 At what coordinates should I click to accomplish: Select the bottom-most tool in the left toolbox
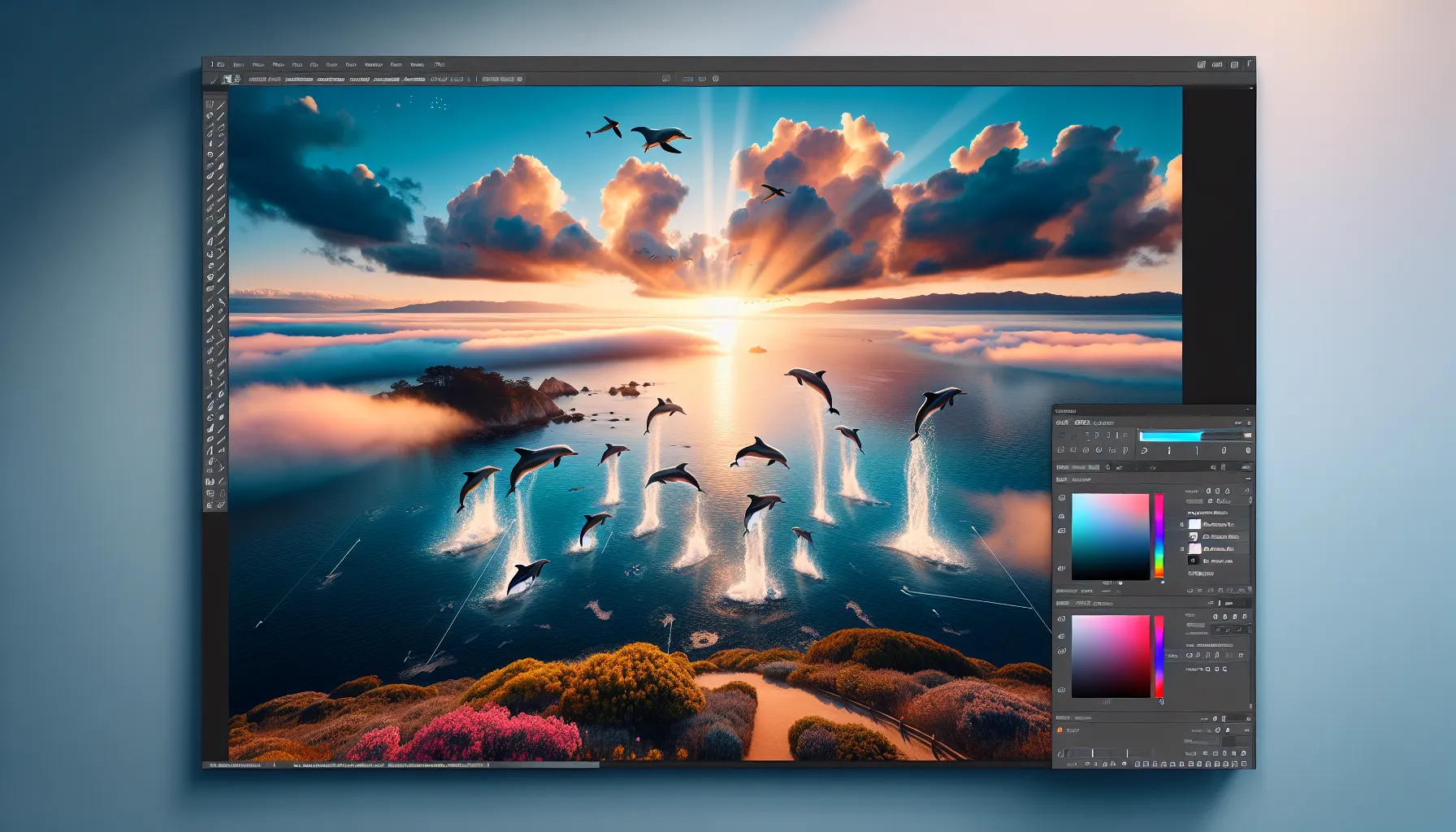(x=210, y=505)
